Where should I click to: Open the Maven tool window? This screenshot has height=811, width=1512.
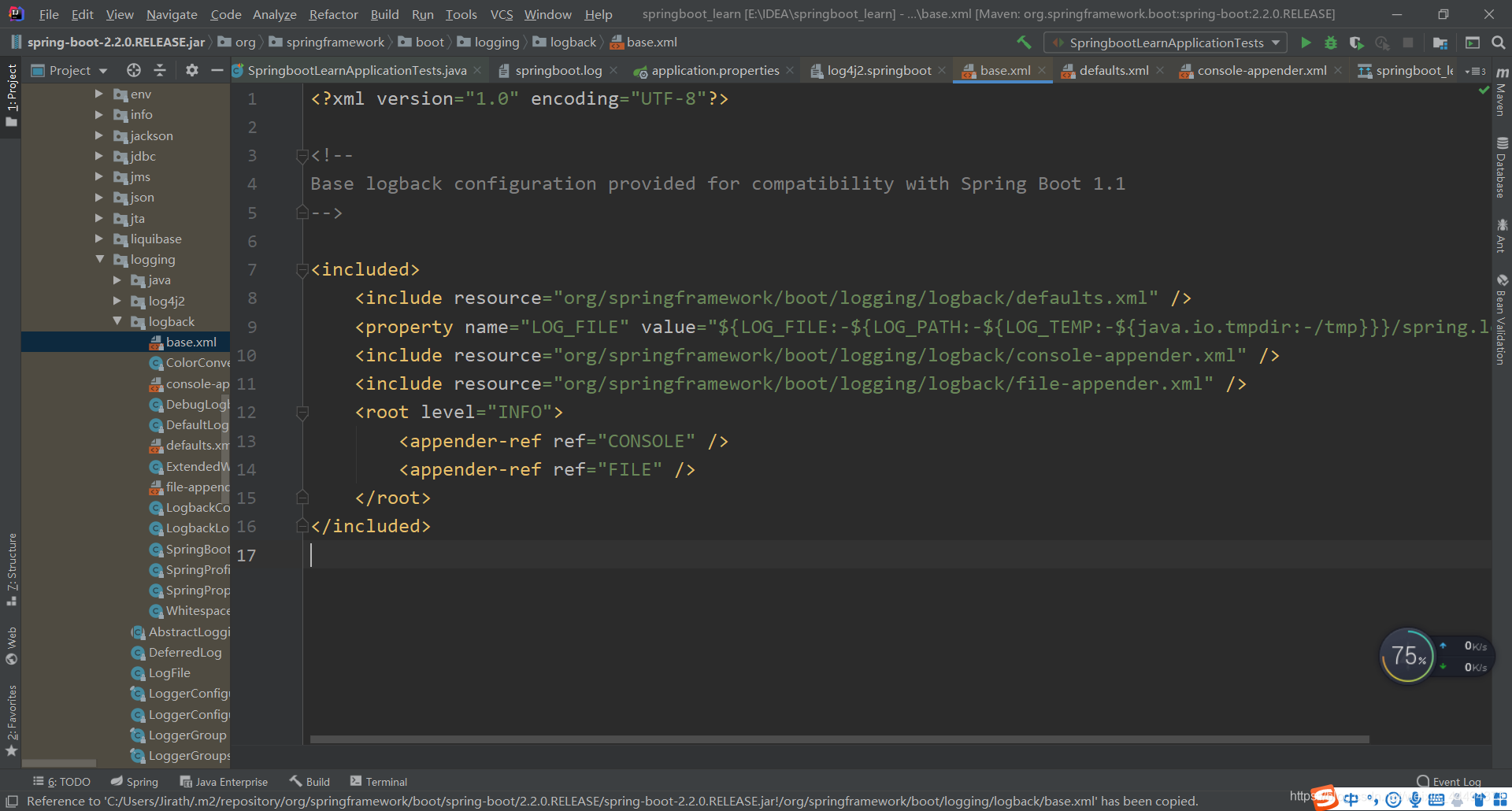pyautogui.click(x=1502, y=92)
